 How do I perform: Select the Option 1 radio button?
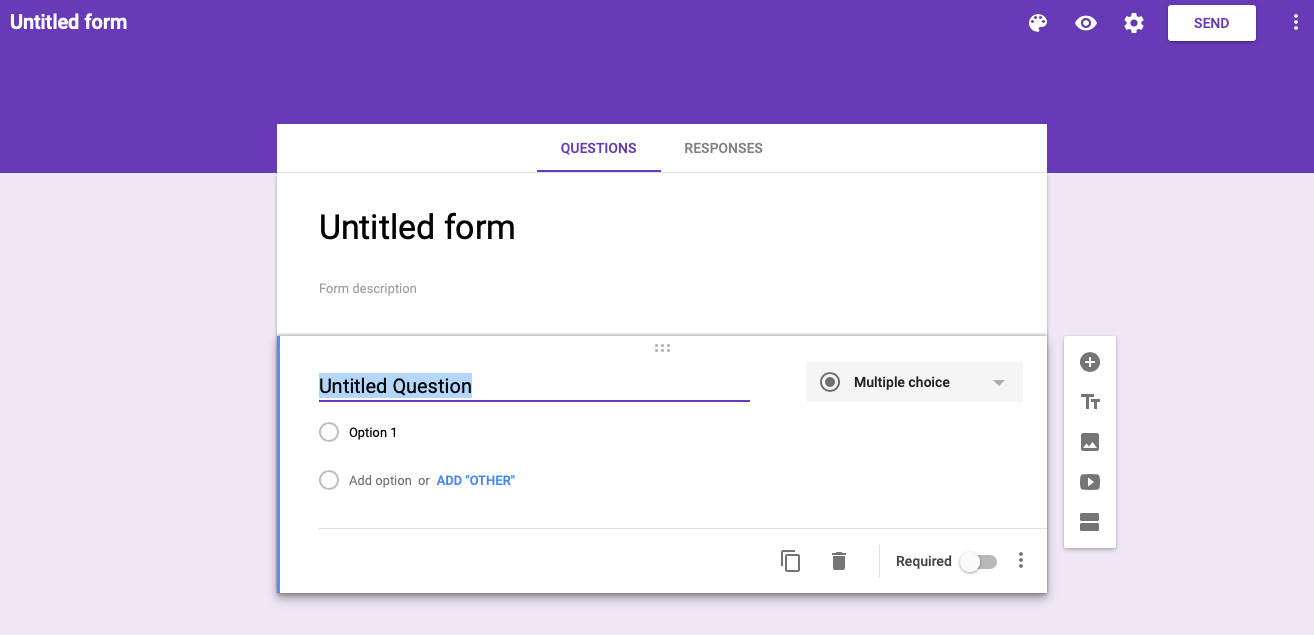[329, 432]
